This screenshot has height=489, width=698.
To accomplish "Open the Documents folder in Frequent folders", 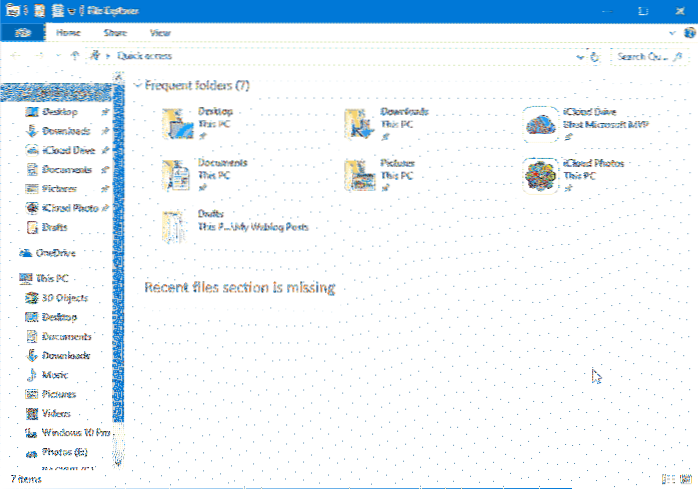I will pyautogui.click(x=176, y=174).
